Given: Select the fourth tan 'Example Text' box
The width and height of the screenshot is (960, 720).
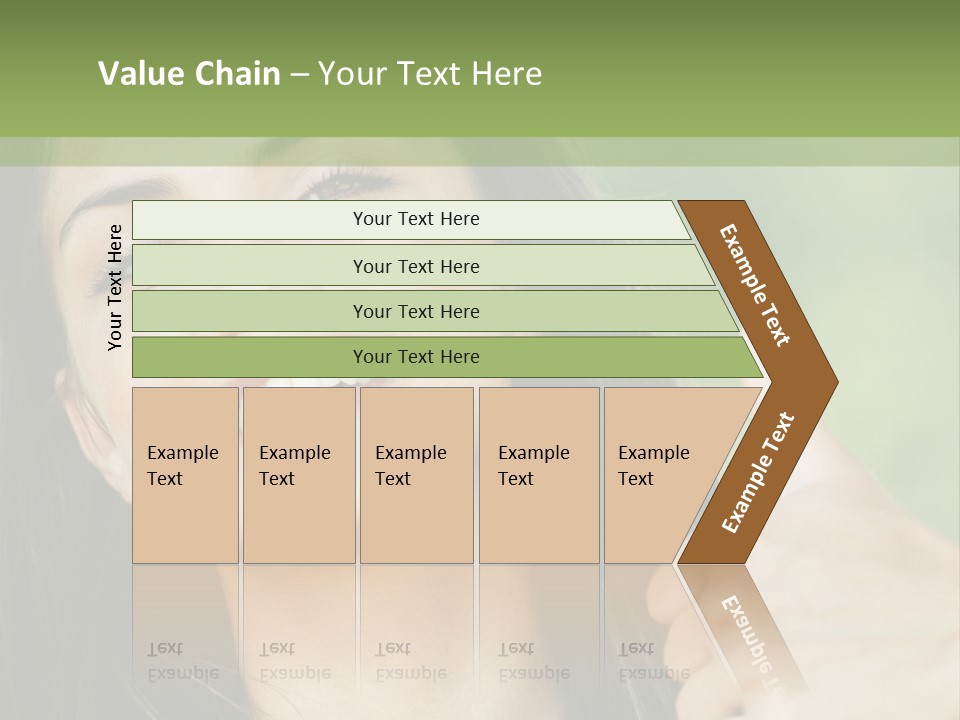Looking at the screenshot, I should [539, 475].
